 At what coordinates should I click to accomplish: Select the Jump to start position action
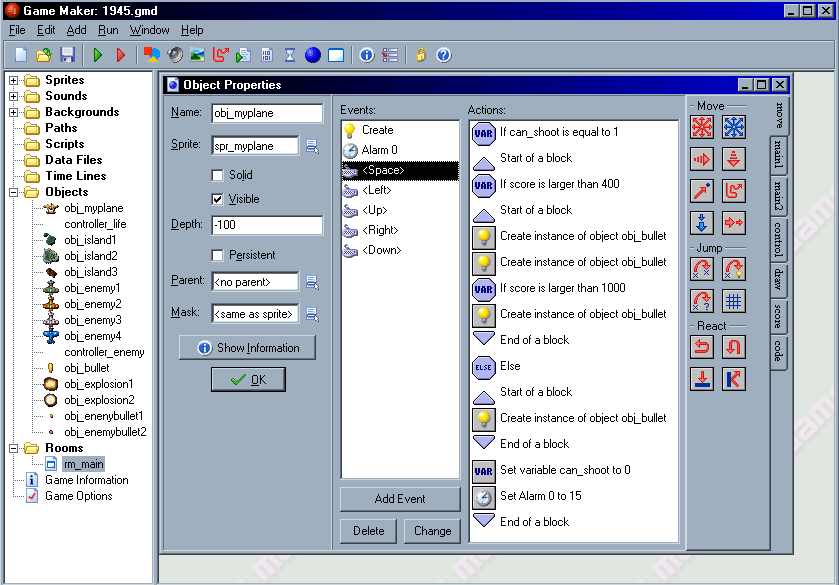coord(734,269)
